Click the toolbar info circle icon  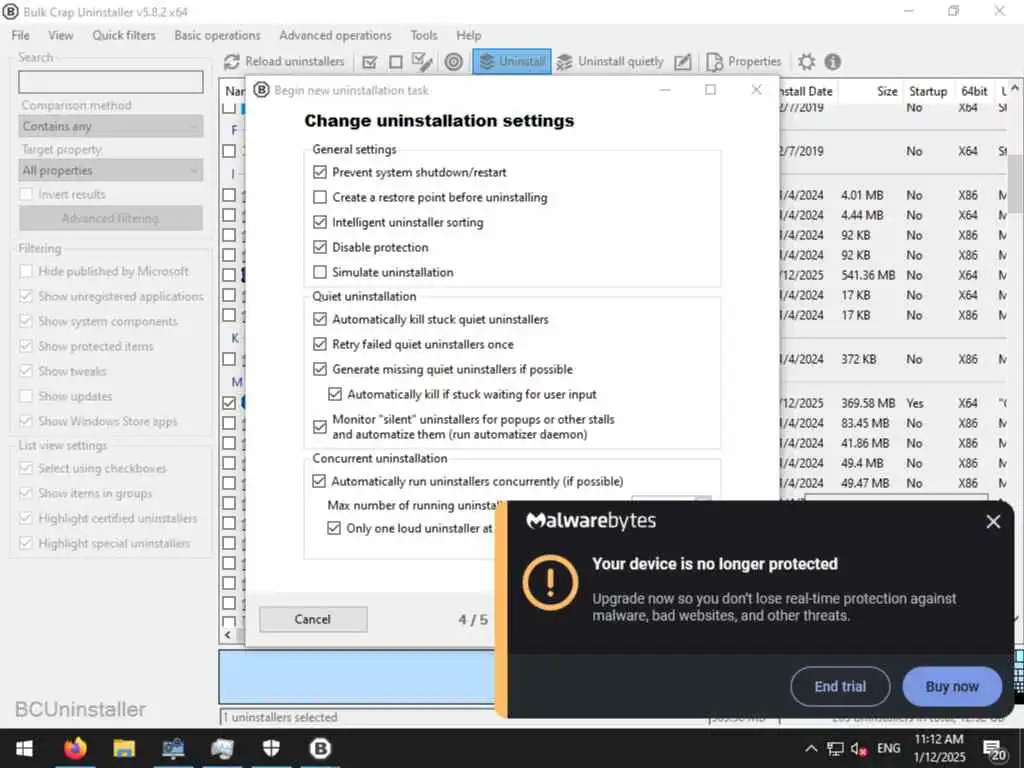click(x=833, y=62)
